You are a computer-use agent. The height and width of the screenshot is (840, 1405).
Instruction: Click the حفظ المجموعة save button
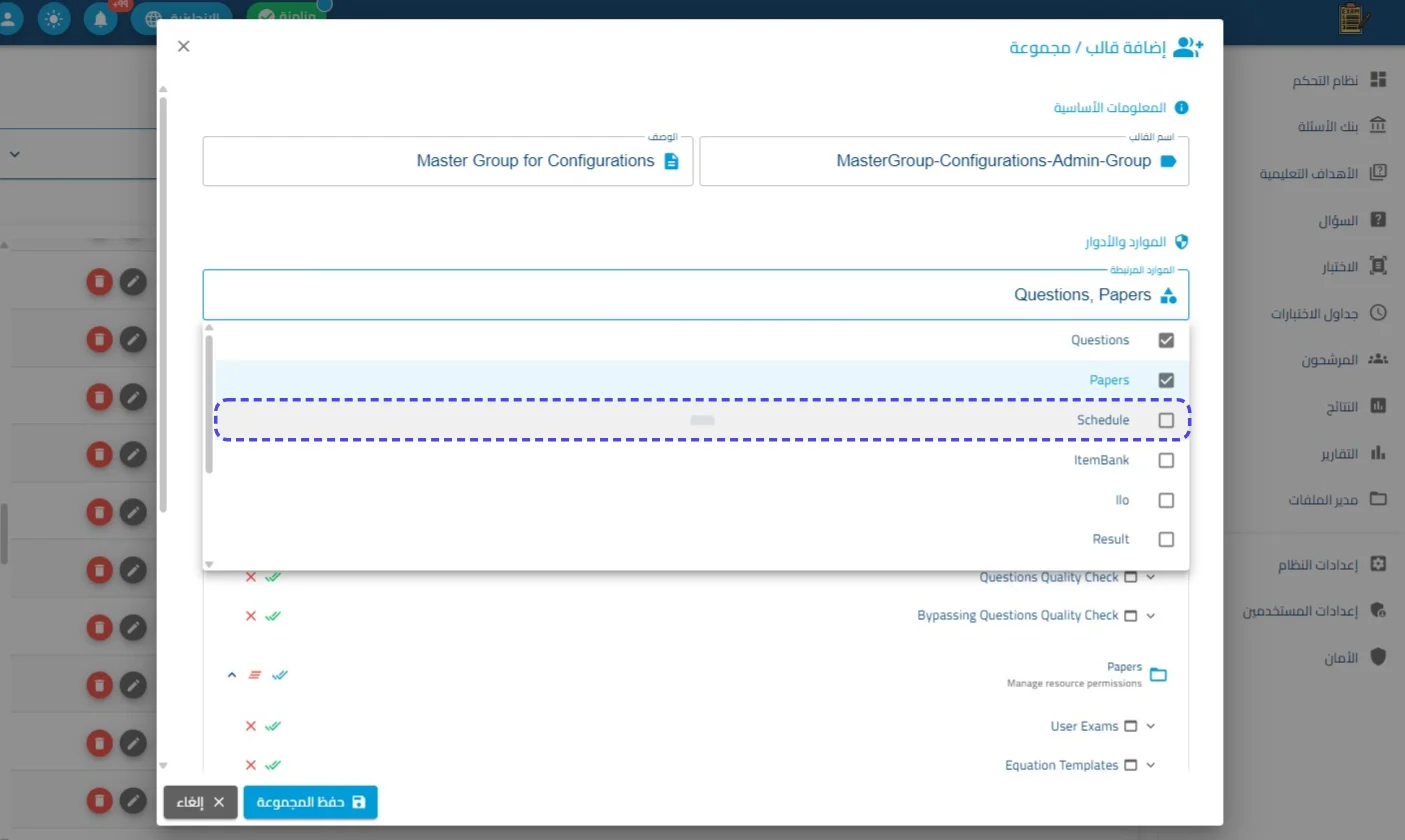[310, 802]
